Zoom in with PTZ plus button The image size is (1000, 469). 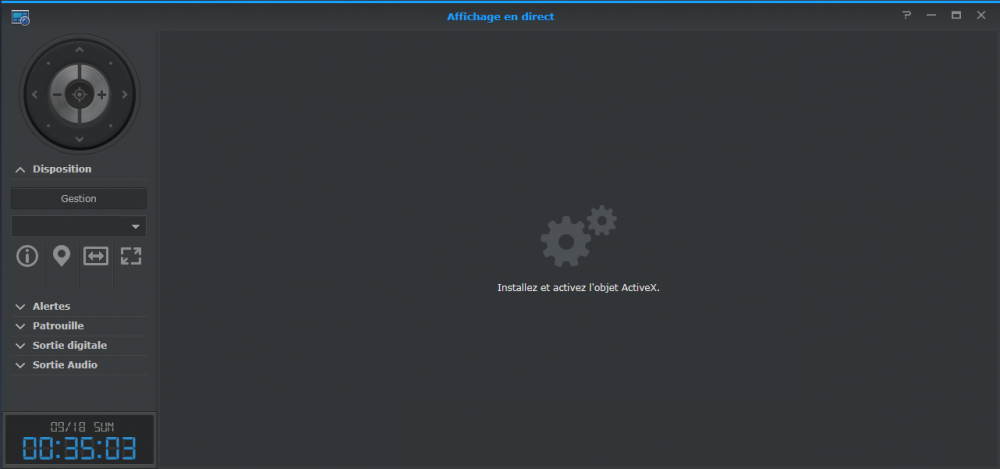[101, 94]
